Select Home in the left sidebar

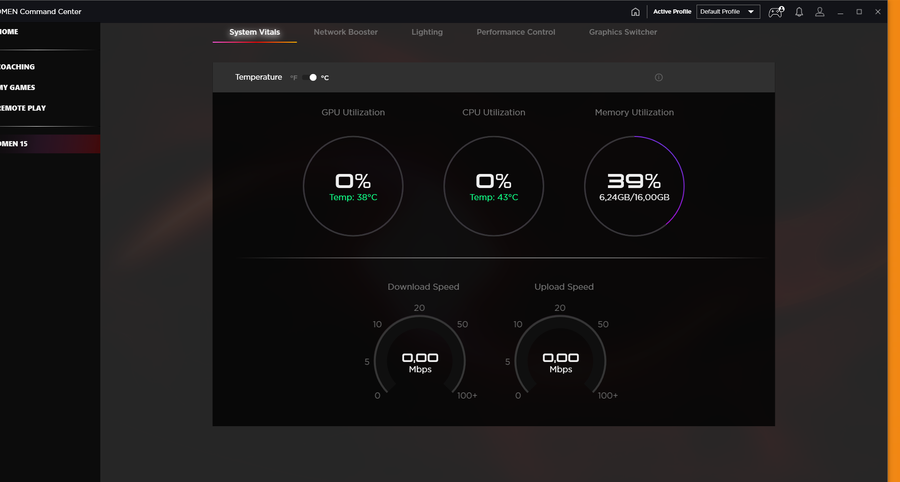pos(10,32)
